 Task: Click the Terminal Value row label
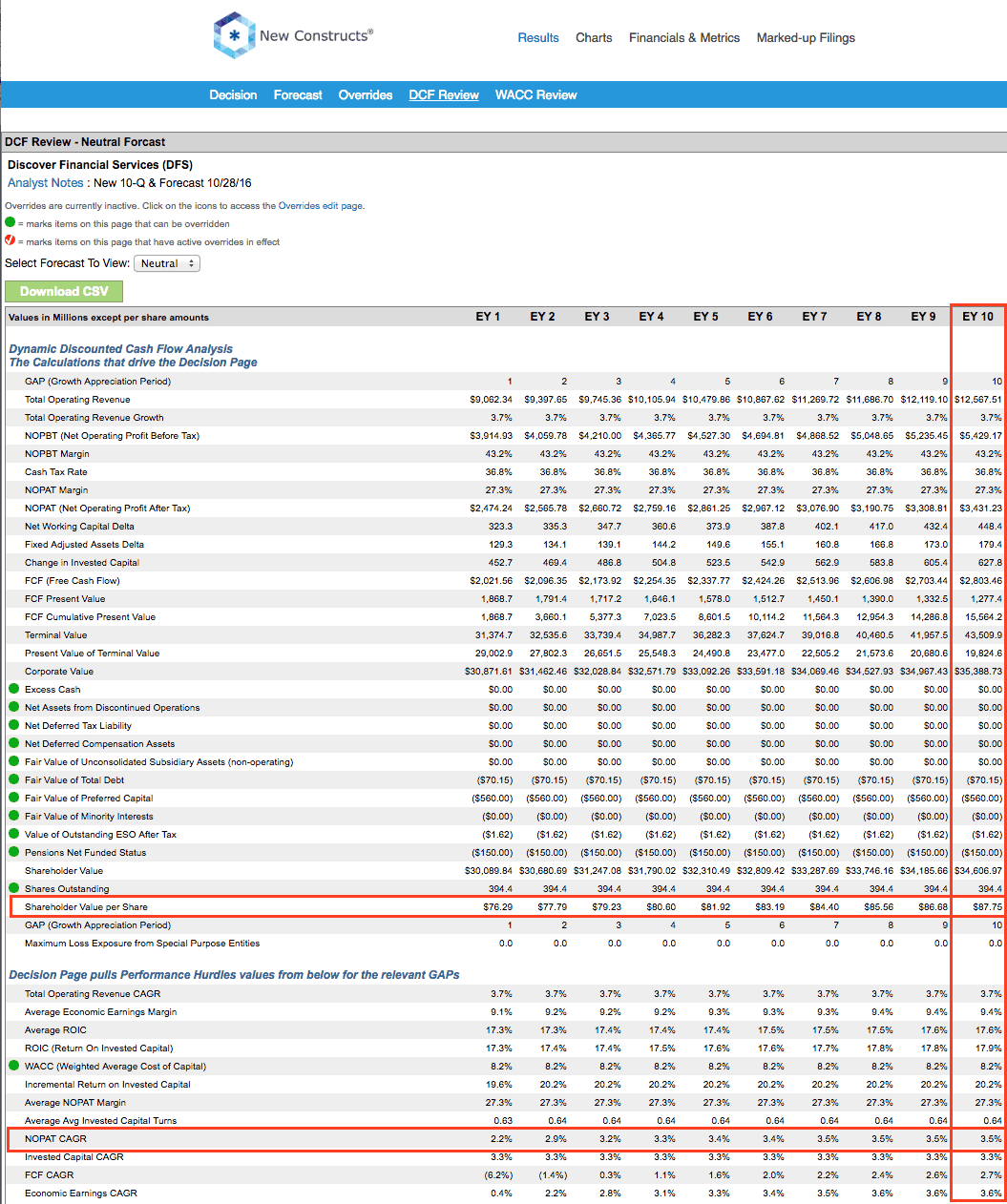(x=55, y=634)
